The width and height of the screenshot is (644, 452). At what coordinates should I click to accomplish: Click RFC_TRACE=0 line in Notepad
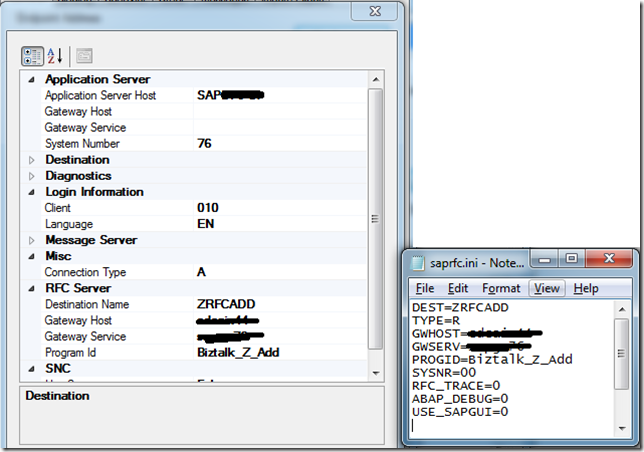456,386
